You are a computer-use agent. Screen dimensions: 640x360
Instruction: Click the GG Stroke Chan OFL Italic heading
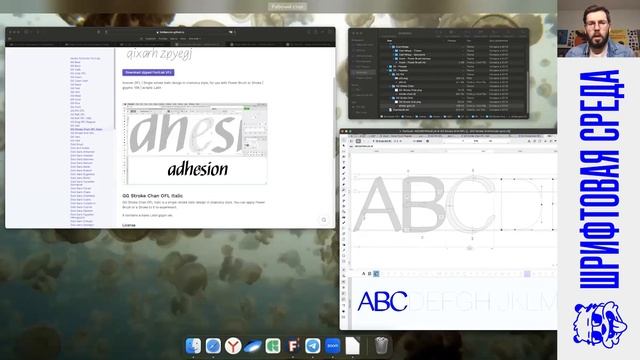(153, 196)
